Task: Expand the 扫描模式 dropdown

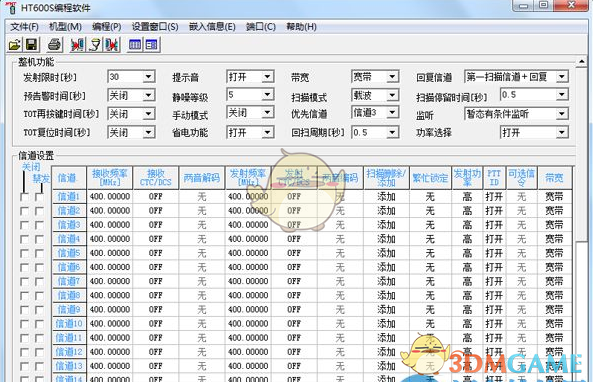Action: [x=393, y=95]
